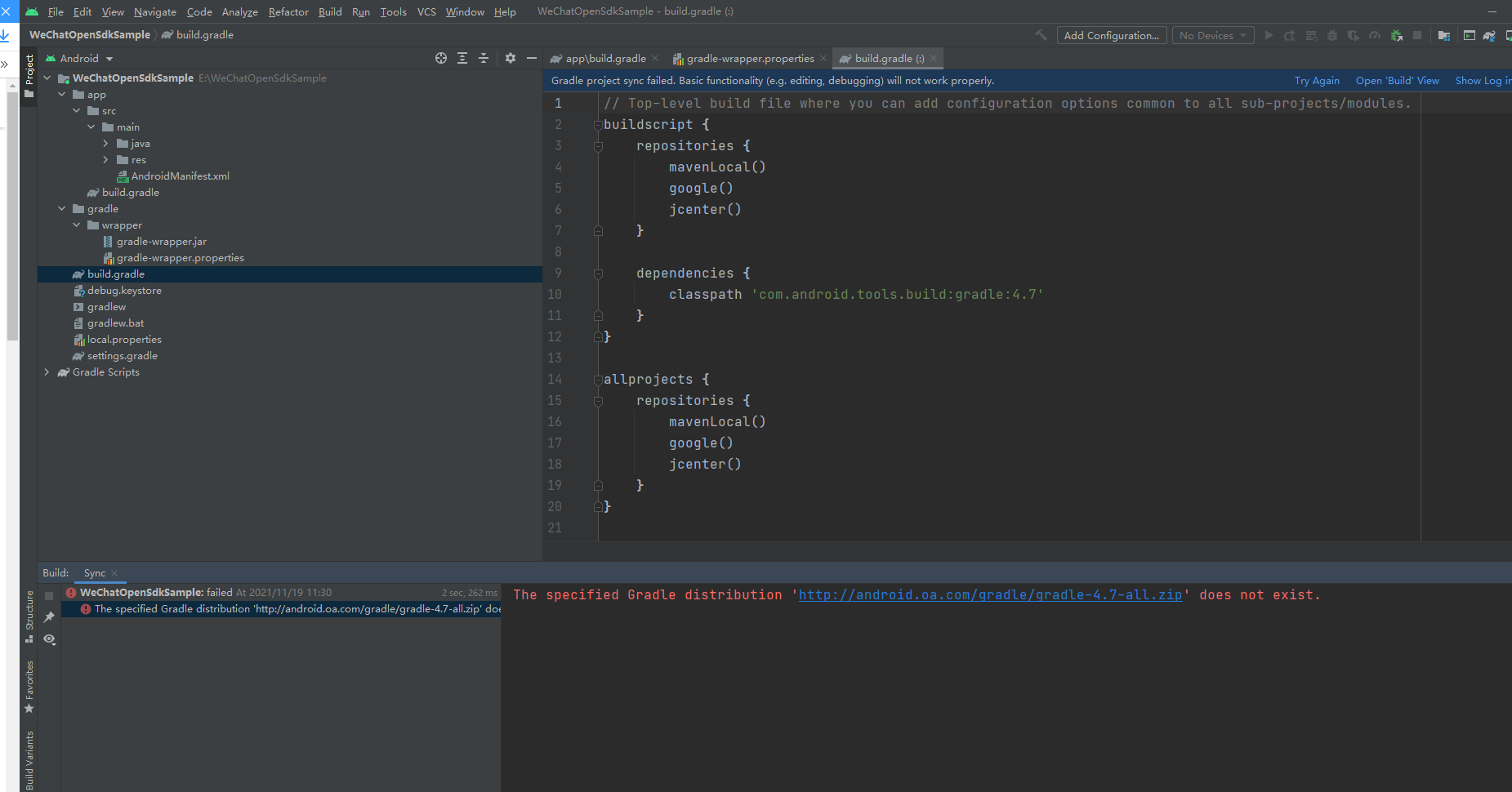Select WeChatOpenSdkSample failed build row
This screenshot has height=792, width=1512.
tap(282, 593)
